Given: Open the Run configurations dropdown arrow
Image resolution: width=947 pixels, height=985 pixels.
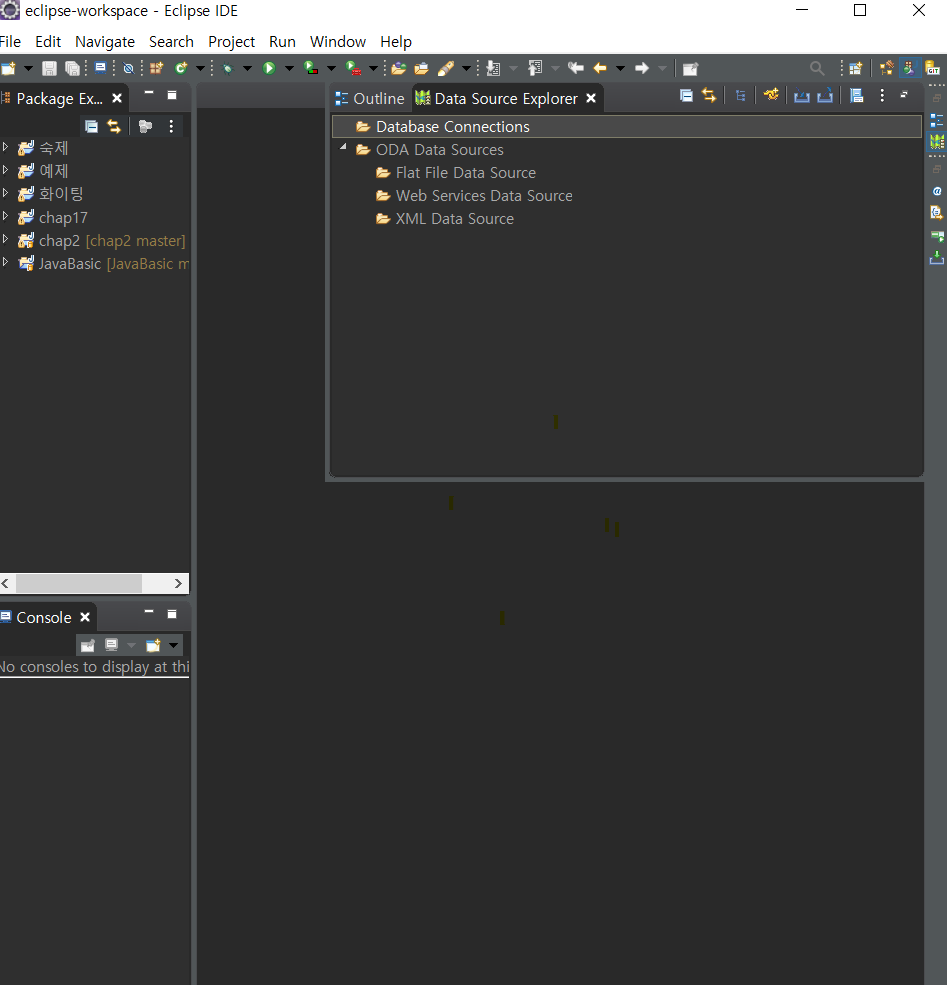Looking at the screenshot, I should (x=289, y=68).
